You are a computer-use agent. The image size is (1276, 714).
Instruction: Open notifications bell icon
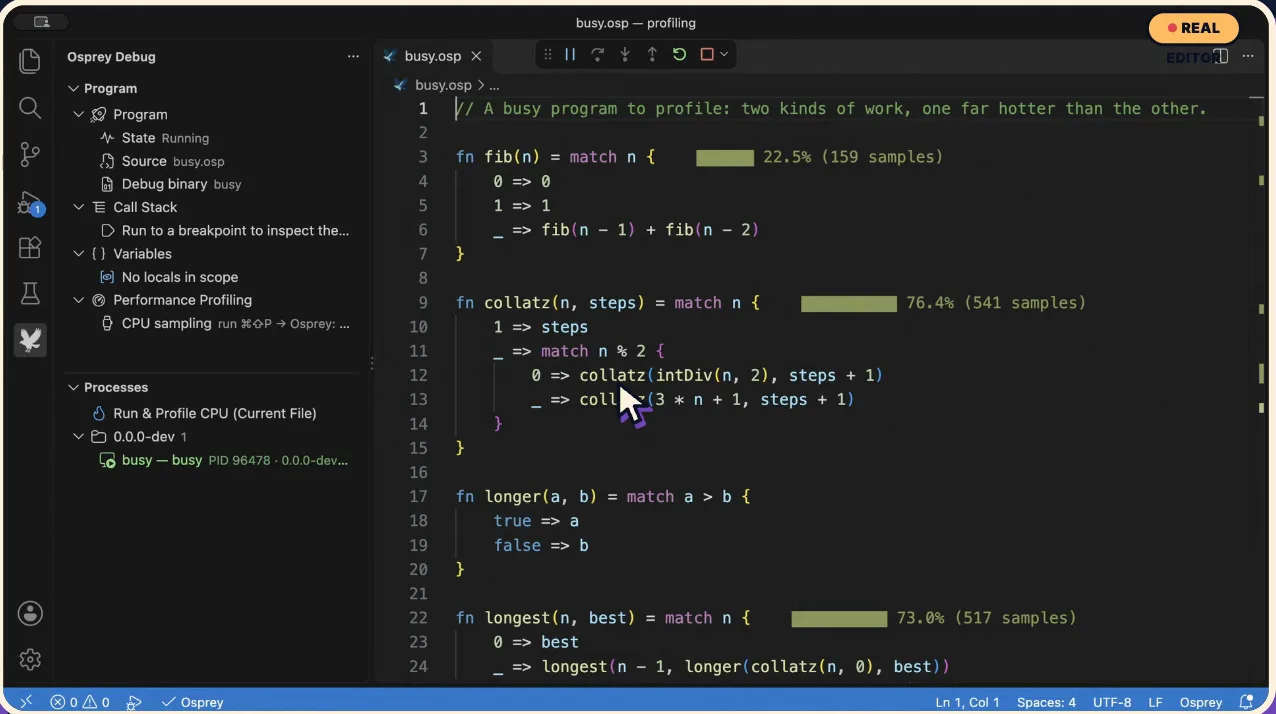click(1246, 702)
